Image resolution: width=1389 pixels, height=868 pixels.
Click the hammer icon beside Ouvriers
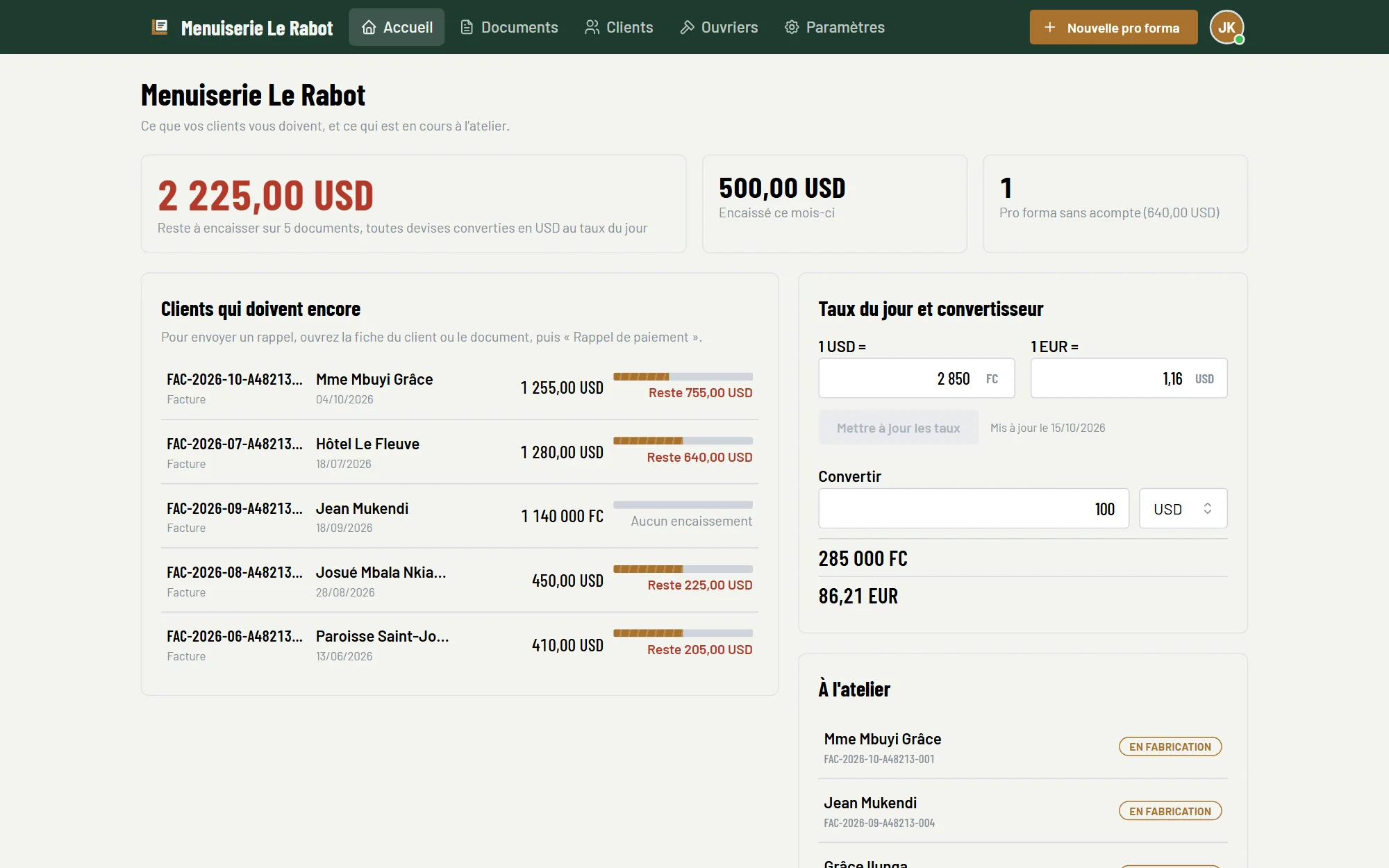tap(687, 27)
